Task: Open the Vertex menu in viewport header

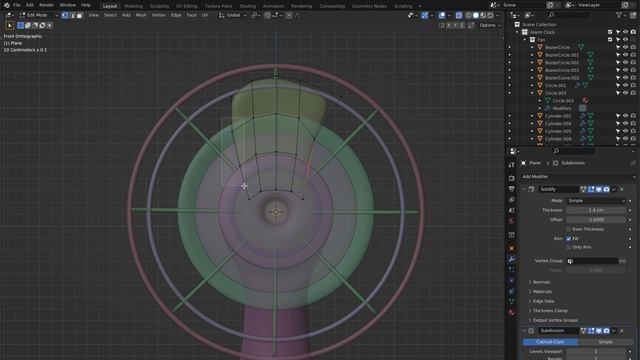Action: (x=158, y=15)
